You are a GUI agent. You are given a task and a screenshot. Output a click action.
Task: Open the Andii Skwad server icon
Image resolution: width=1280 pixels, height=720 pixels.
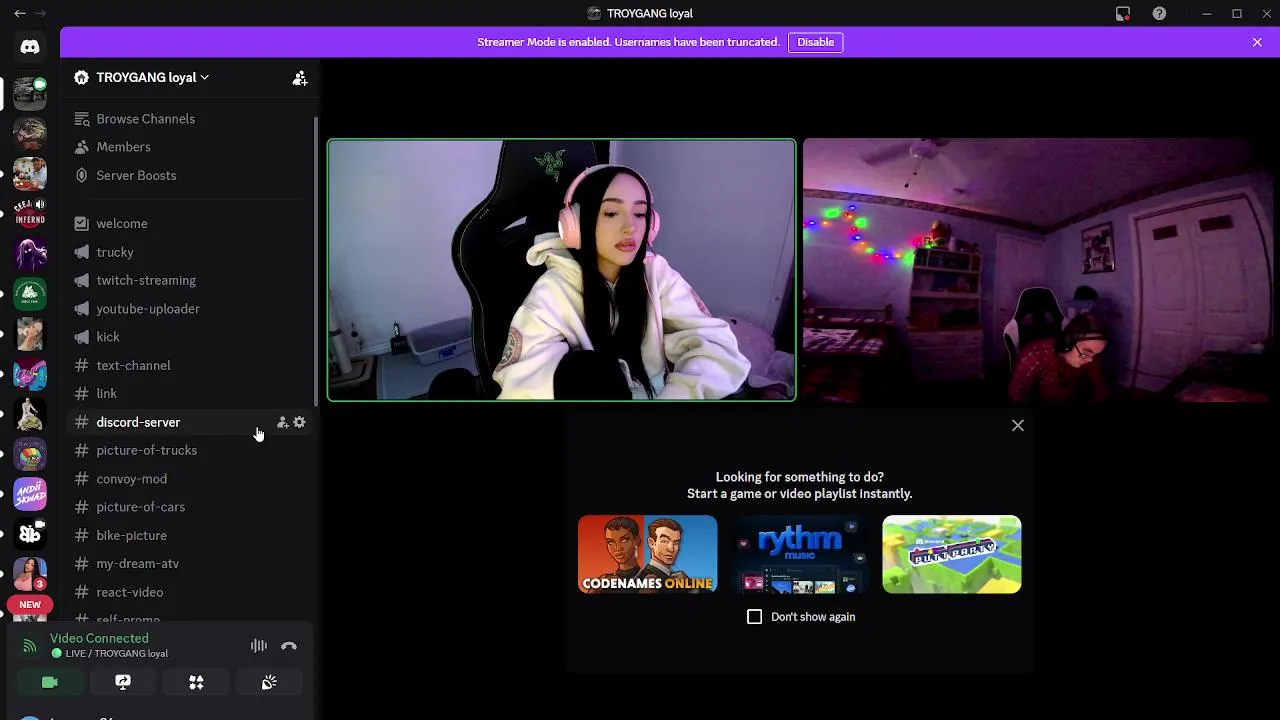tap(30, 493)
